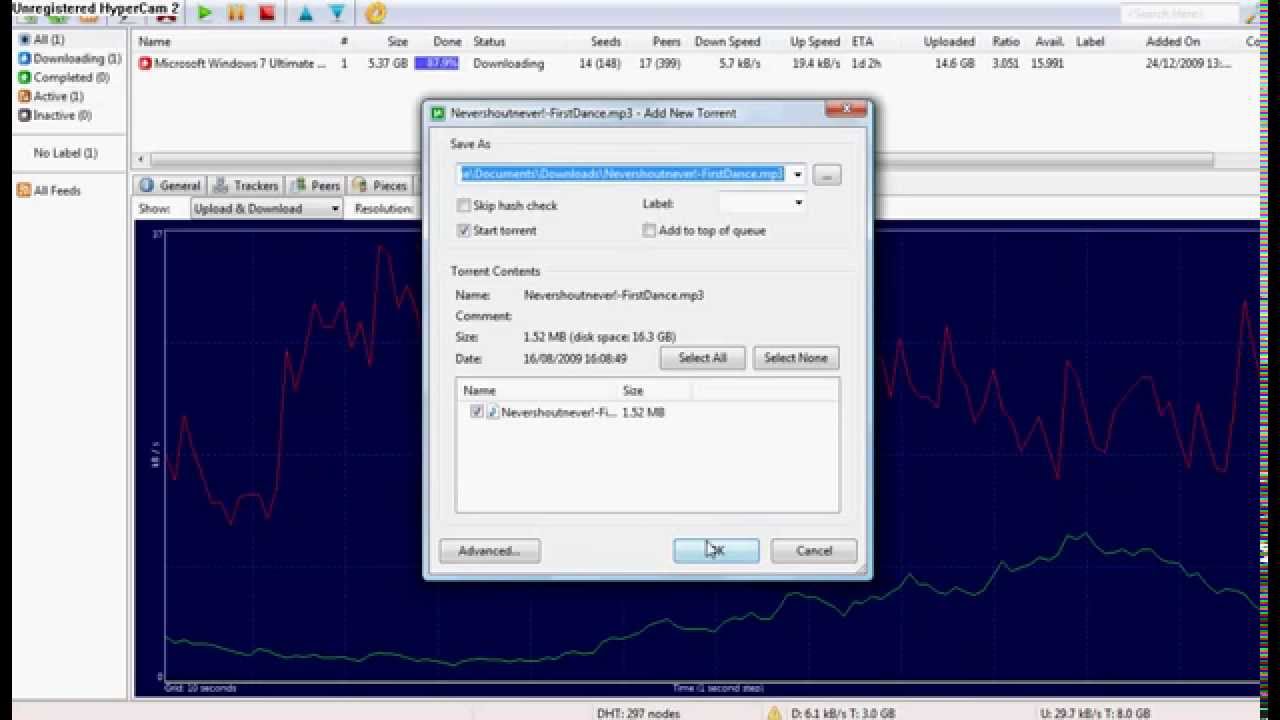1280x720 pixels.
Task: Click the Done progress bar of the torrent
Action: [436, 63]
